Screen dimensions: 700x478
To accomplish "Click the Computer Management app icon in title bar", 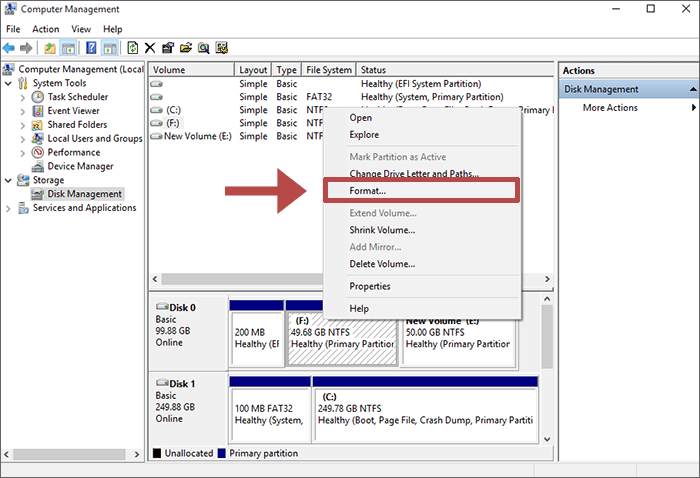I will pyautogui.click(x=10, y=9).
